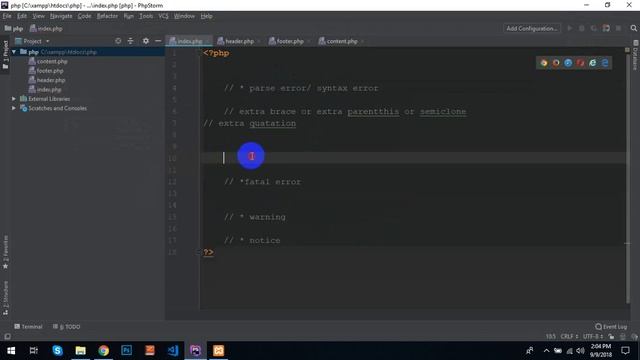The height and width of the screenshot is (360, 640).
Task: Open Skype from the taskbar
Action: click(58, 350)
